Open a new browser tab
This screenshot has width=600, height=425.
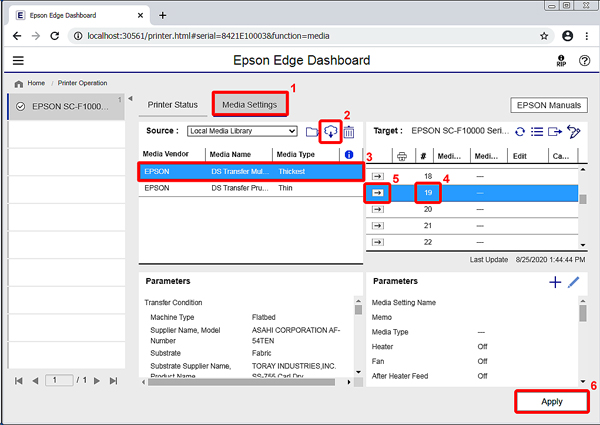(x=163, y=15)
